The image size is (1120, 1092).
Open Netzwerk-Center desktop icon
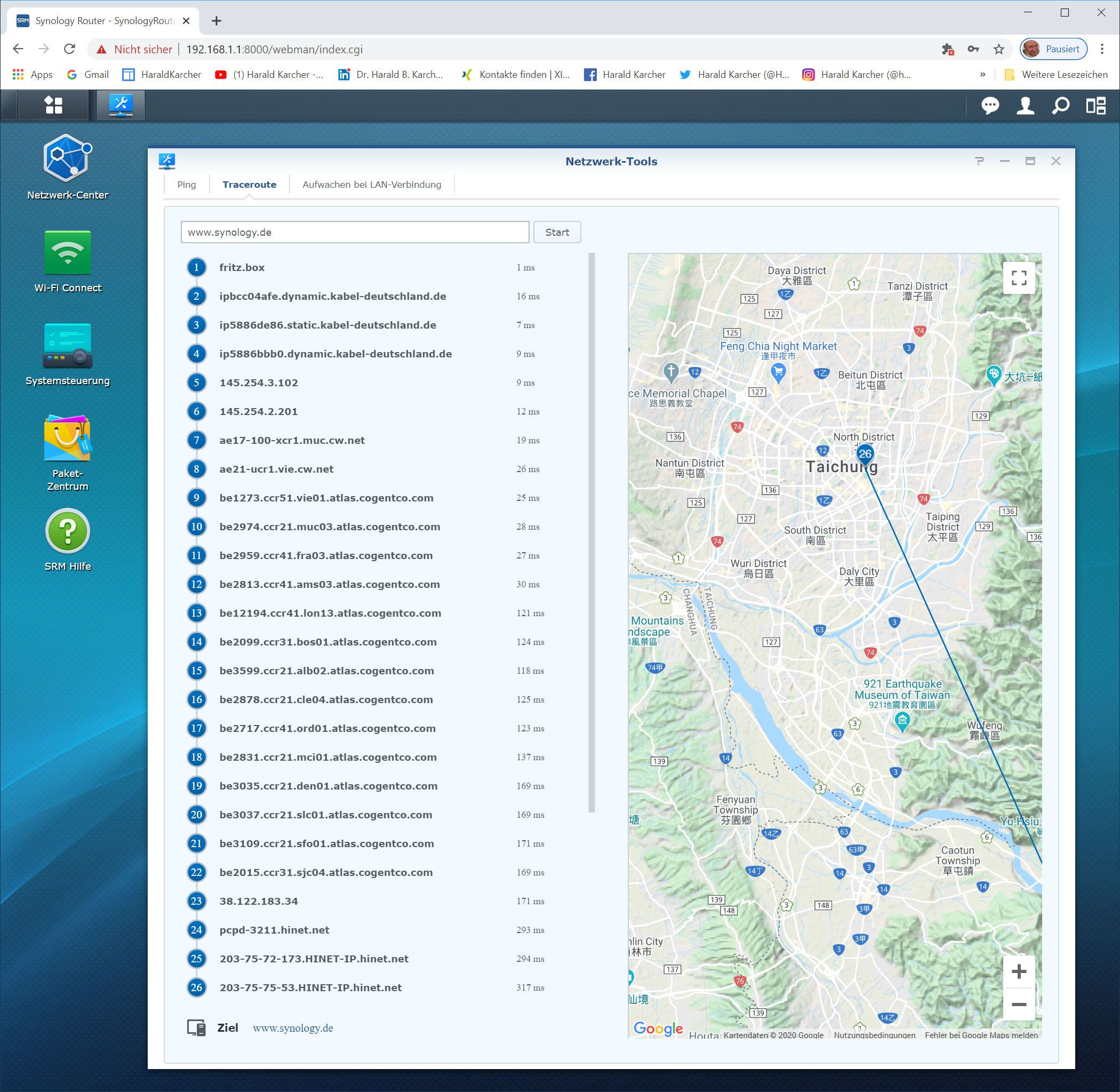(67, 159)
